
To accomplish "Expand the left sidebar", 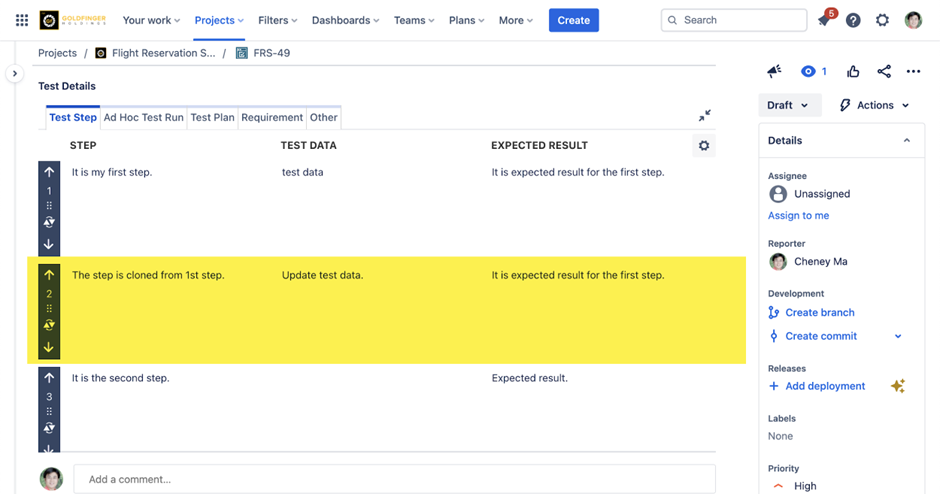I will point(14,74).
